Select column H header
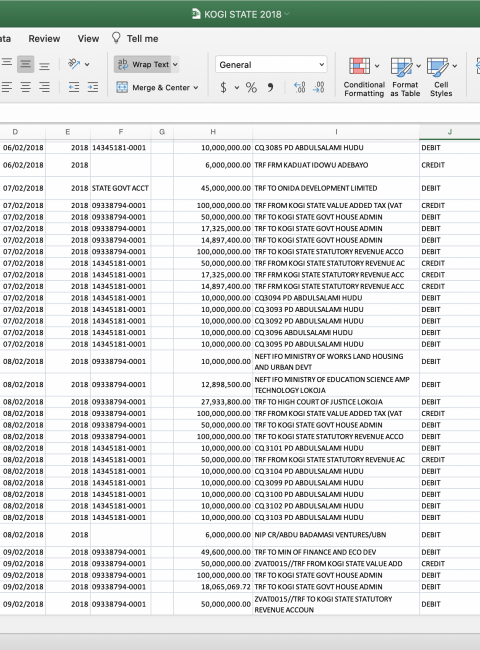The image size is (480, 650). click(213, 132)
